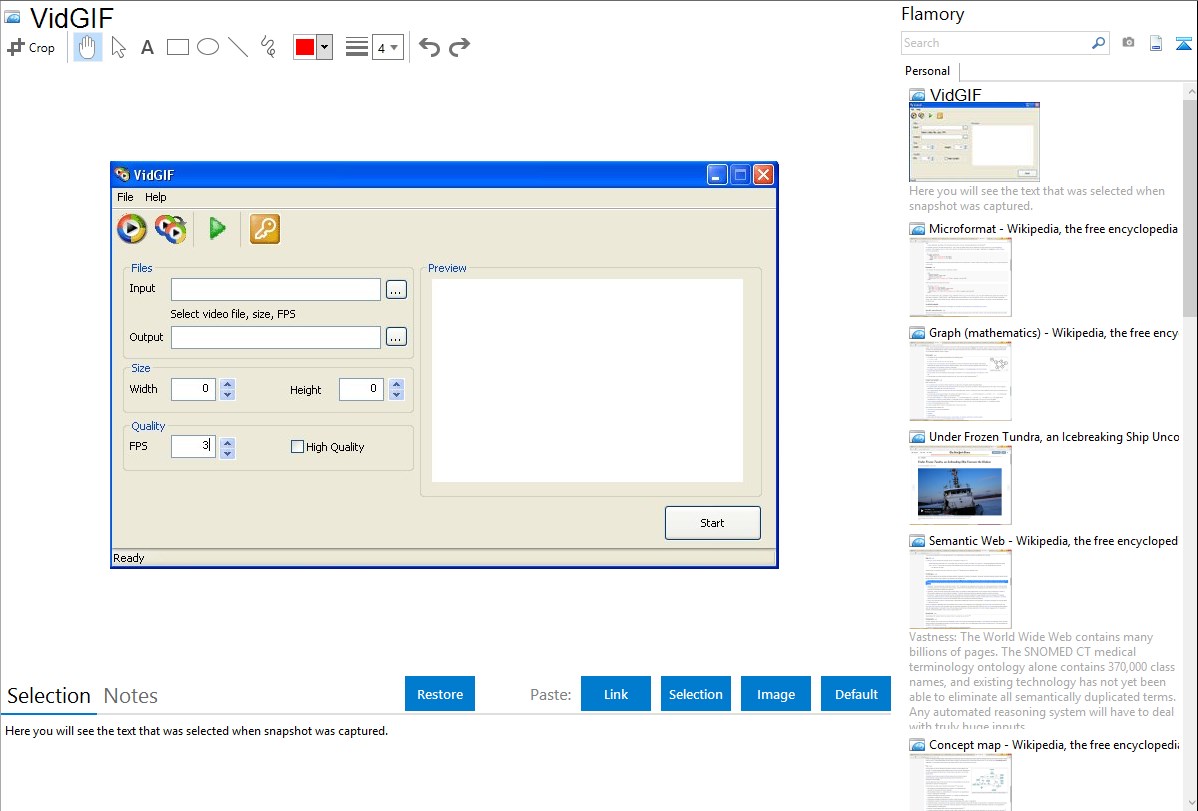Screen dimensions: 1198x811
Task: Click the Paste Default button
Action: coord(856,694)
